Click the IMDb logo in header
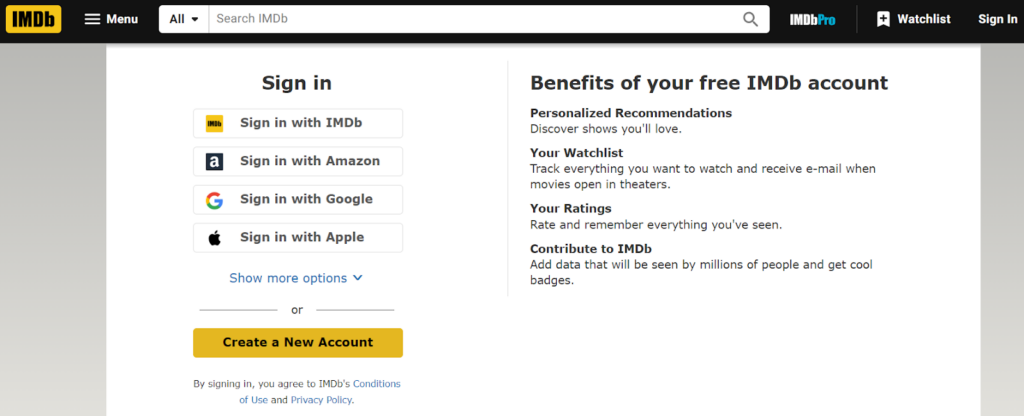Image resolution: width=1024 pixels, height=416 pixels. [33, 19]
